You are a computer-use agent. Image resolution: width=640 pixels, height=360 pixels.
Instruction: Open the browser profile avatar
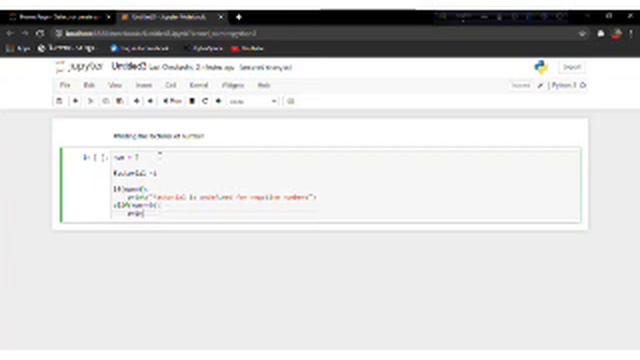click(x=617, y=33)
